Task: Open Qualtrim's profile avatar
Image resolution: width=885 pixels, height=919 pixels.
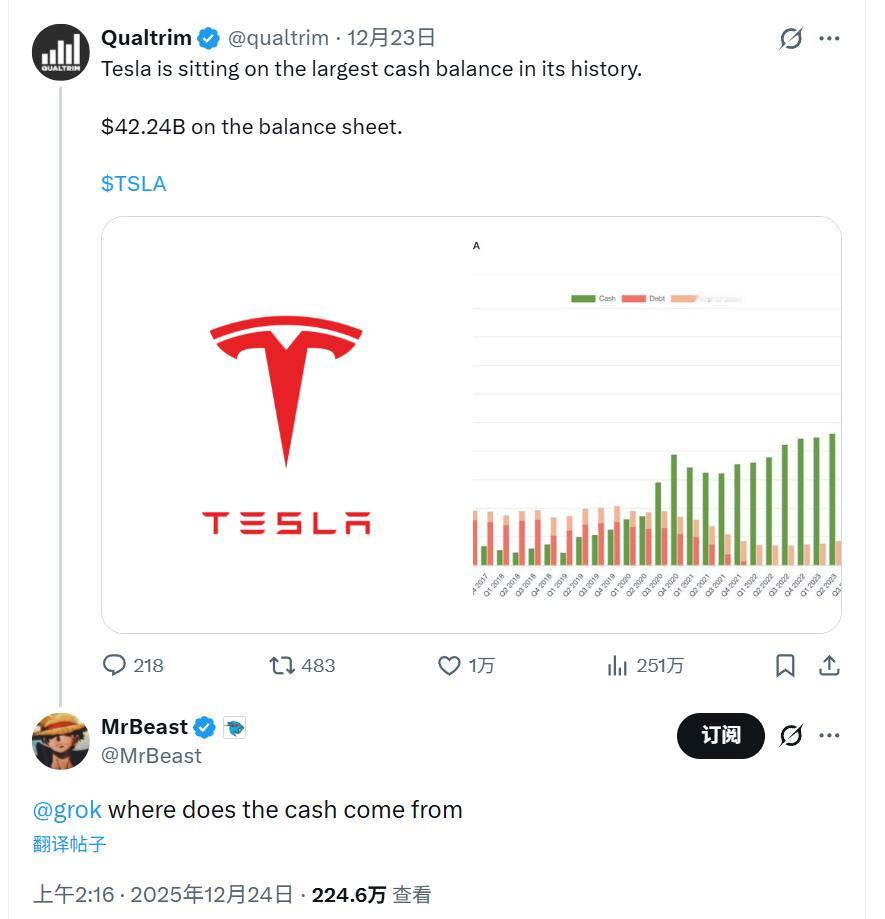Action: click(x=61, y=52)
